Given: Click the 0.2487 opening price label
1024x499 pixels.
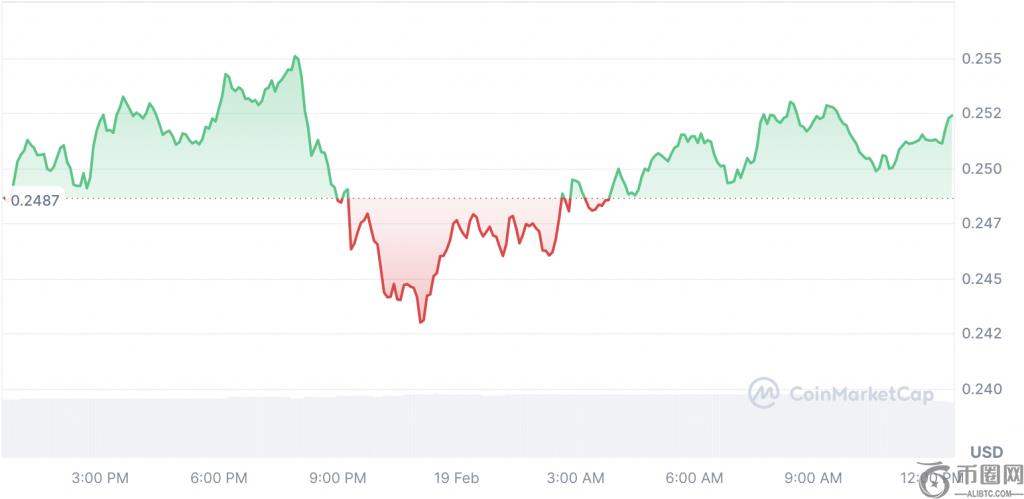Looking at the screenshot, I should pyautogui.click(x=35, y=200).
